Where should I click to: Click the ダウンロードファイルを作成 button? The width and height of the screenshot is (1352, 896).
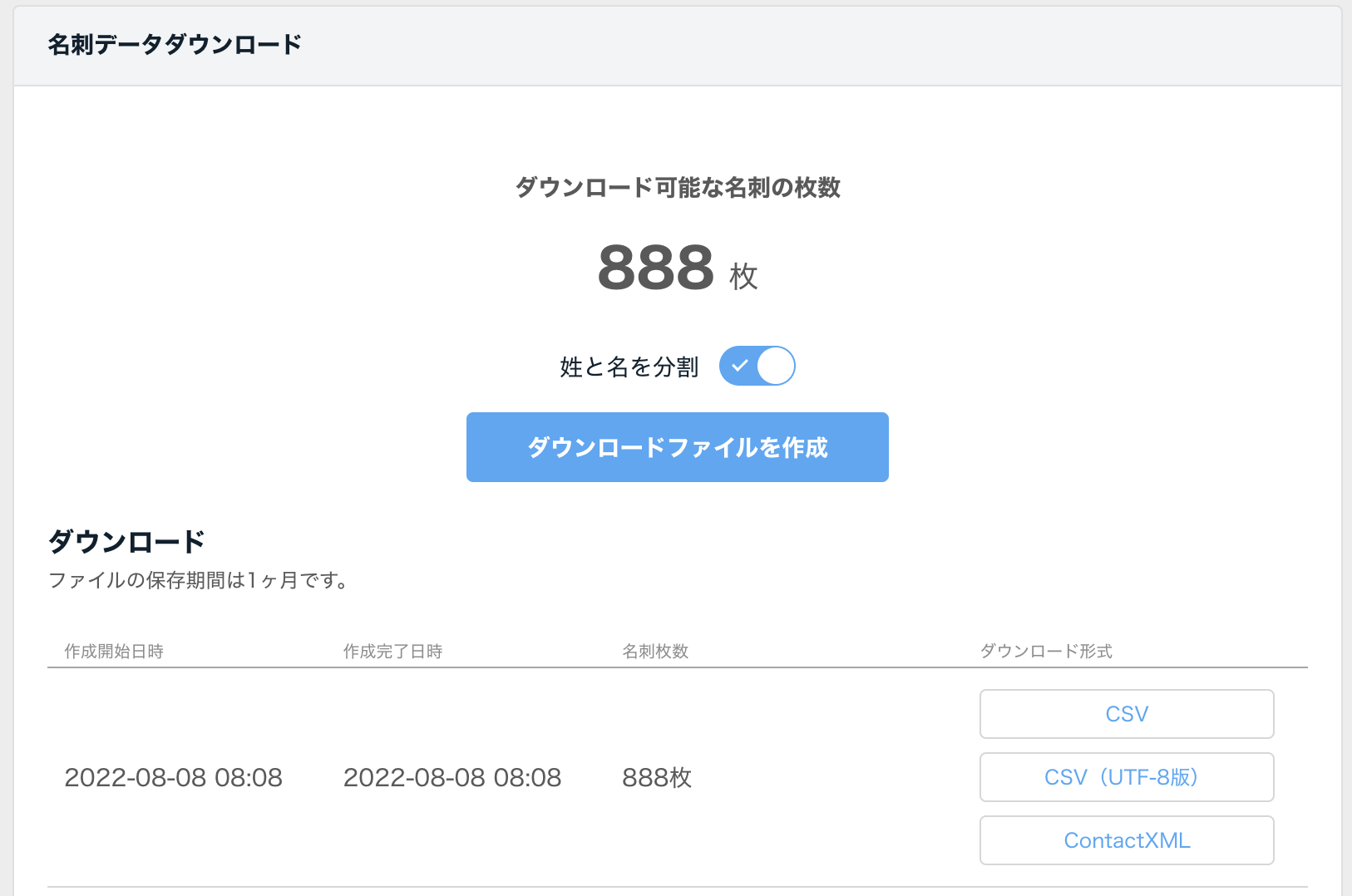coord(677,447)
